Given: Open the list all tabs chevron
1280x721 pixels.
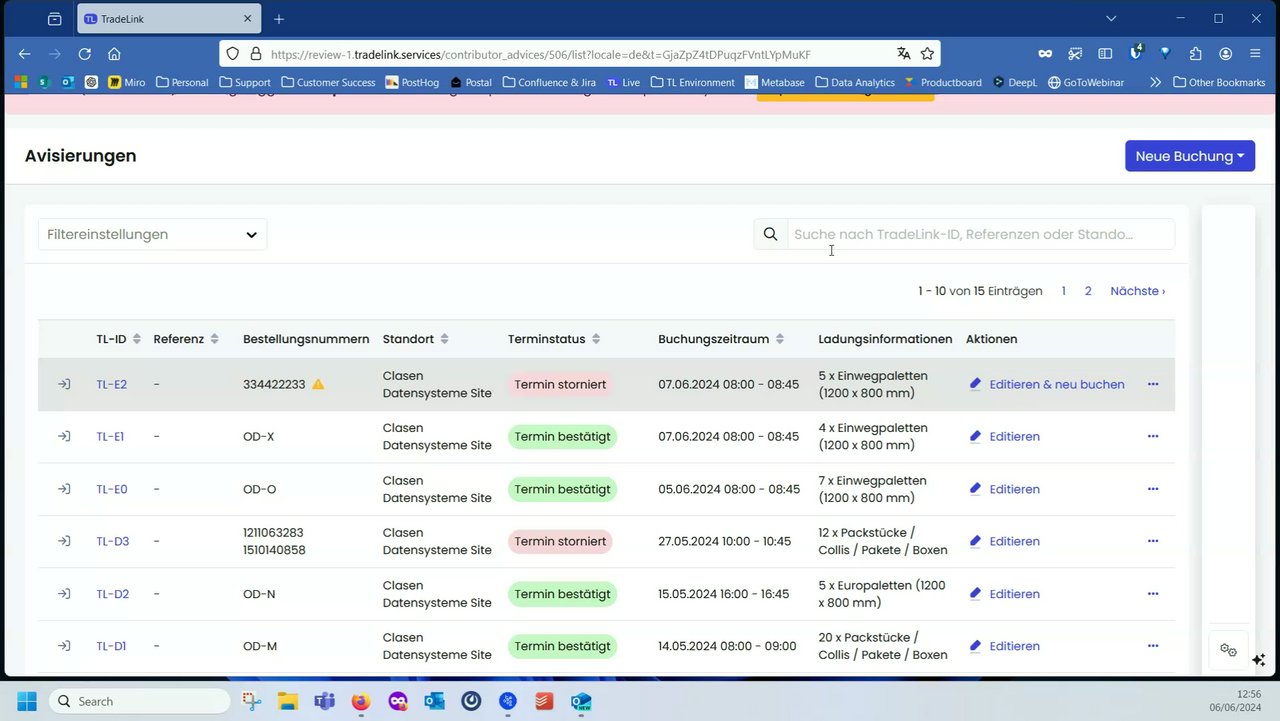Looking at the screenshot, I should tap(1111, 19).
